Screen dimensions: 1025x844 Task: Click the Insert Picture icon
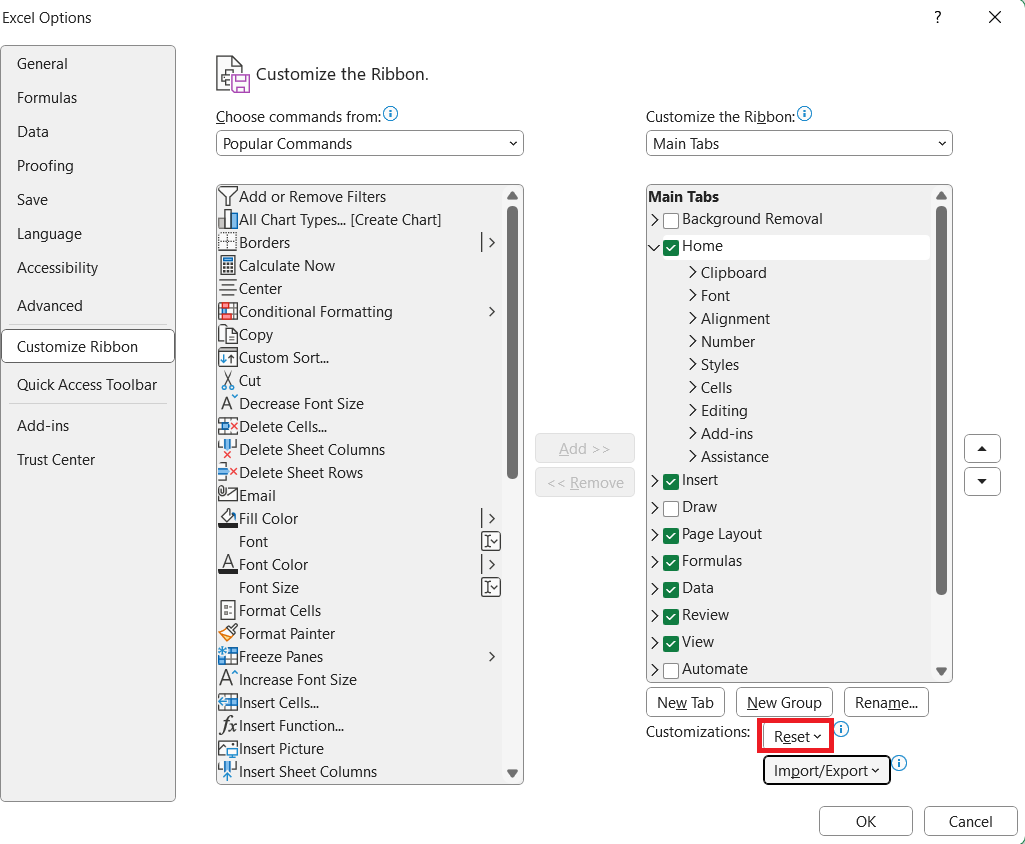tap(227, 749)
